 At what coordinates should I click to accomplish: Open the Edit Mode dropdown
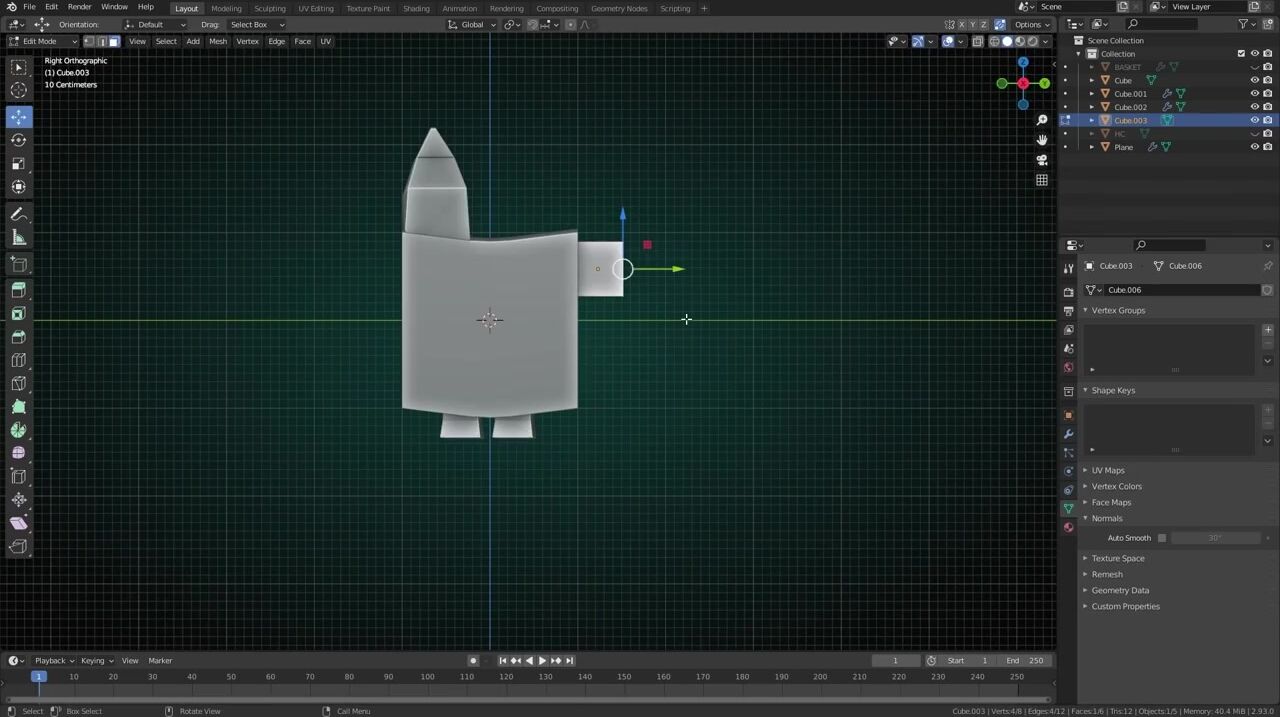[x=44, y=41]
